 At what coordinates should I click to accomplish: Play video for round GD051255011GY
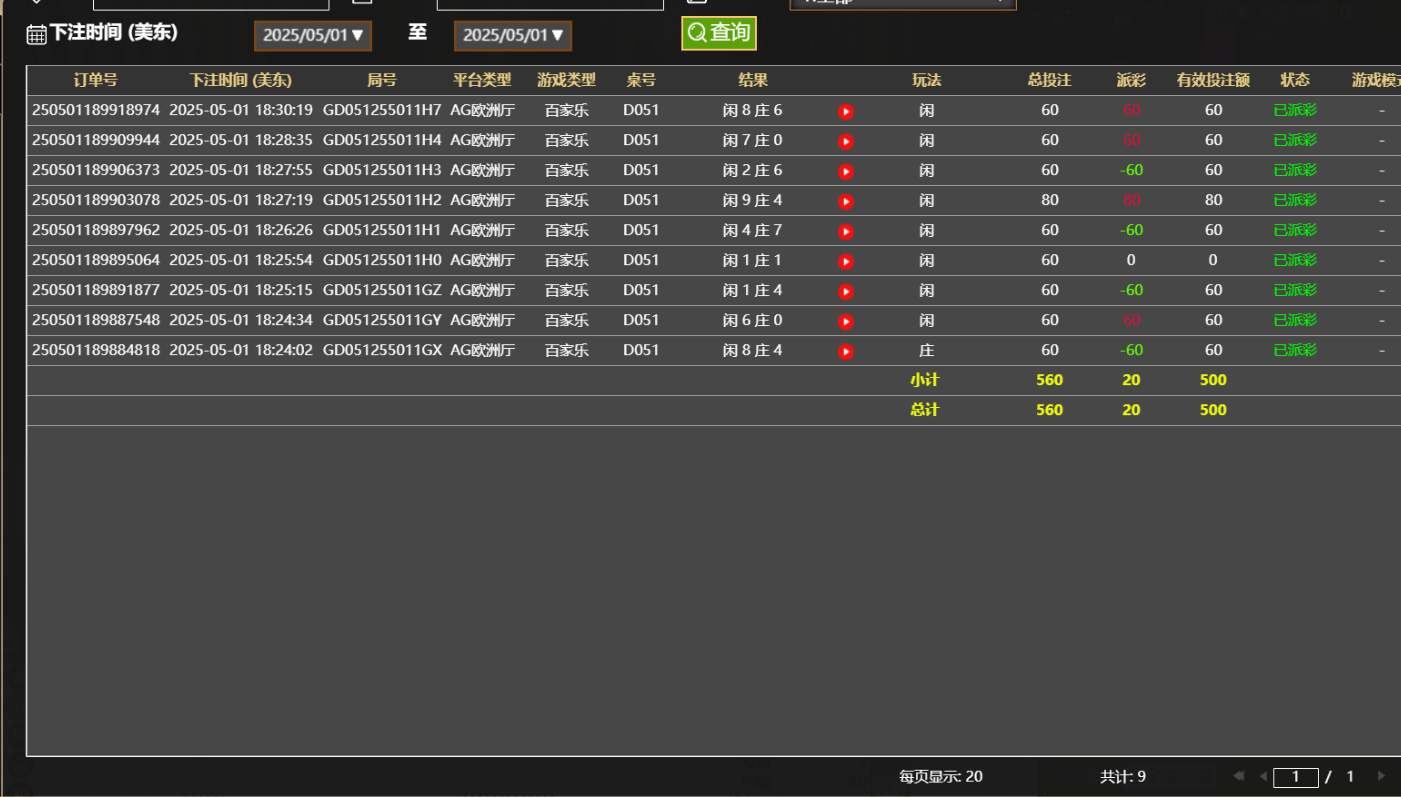point(846,321)
